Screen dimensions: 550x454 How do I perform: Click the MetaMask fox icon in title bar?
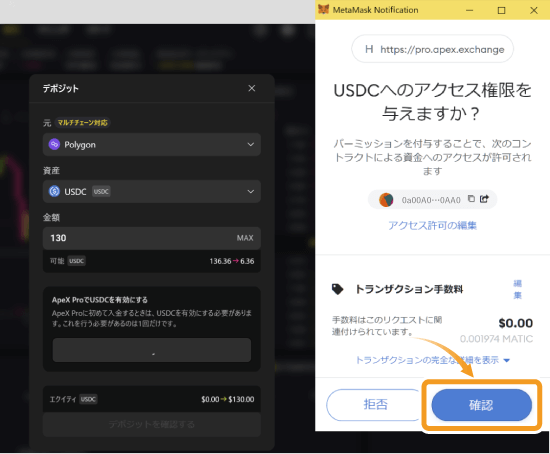coord(323,9)
